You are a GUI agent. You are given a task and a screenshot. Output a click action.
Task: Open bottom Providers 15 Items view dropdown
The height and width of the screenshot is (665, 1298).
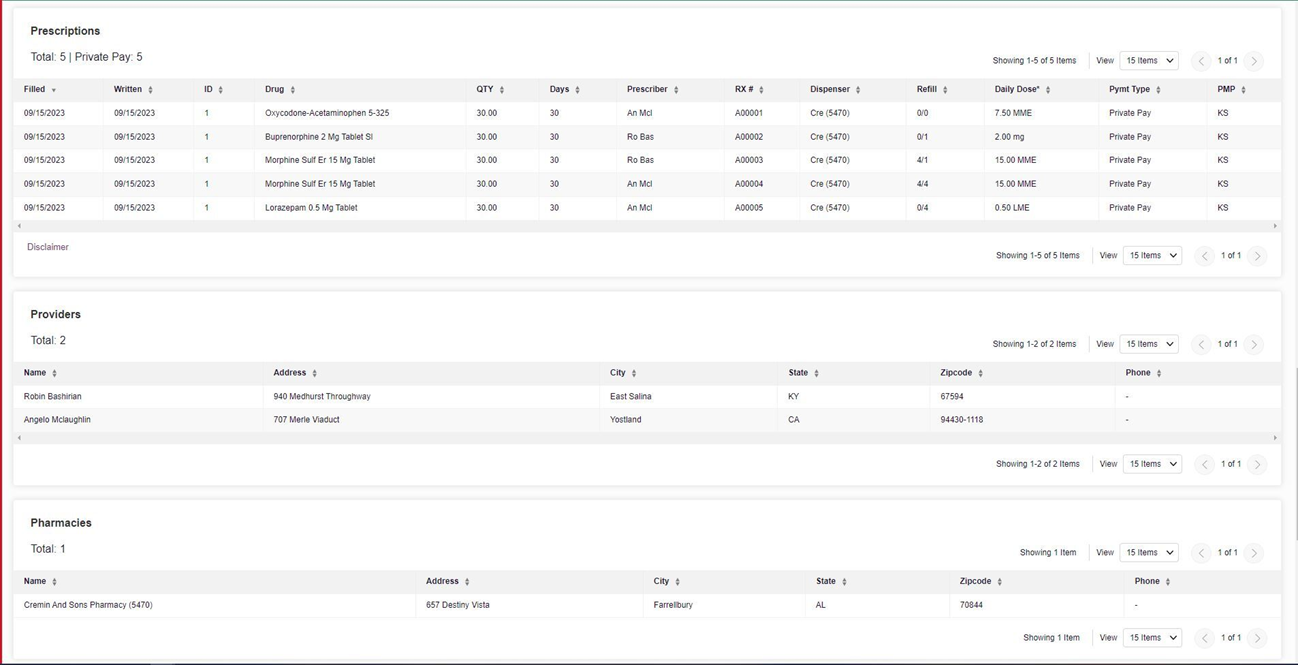click(x=1152, y=464)
